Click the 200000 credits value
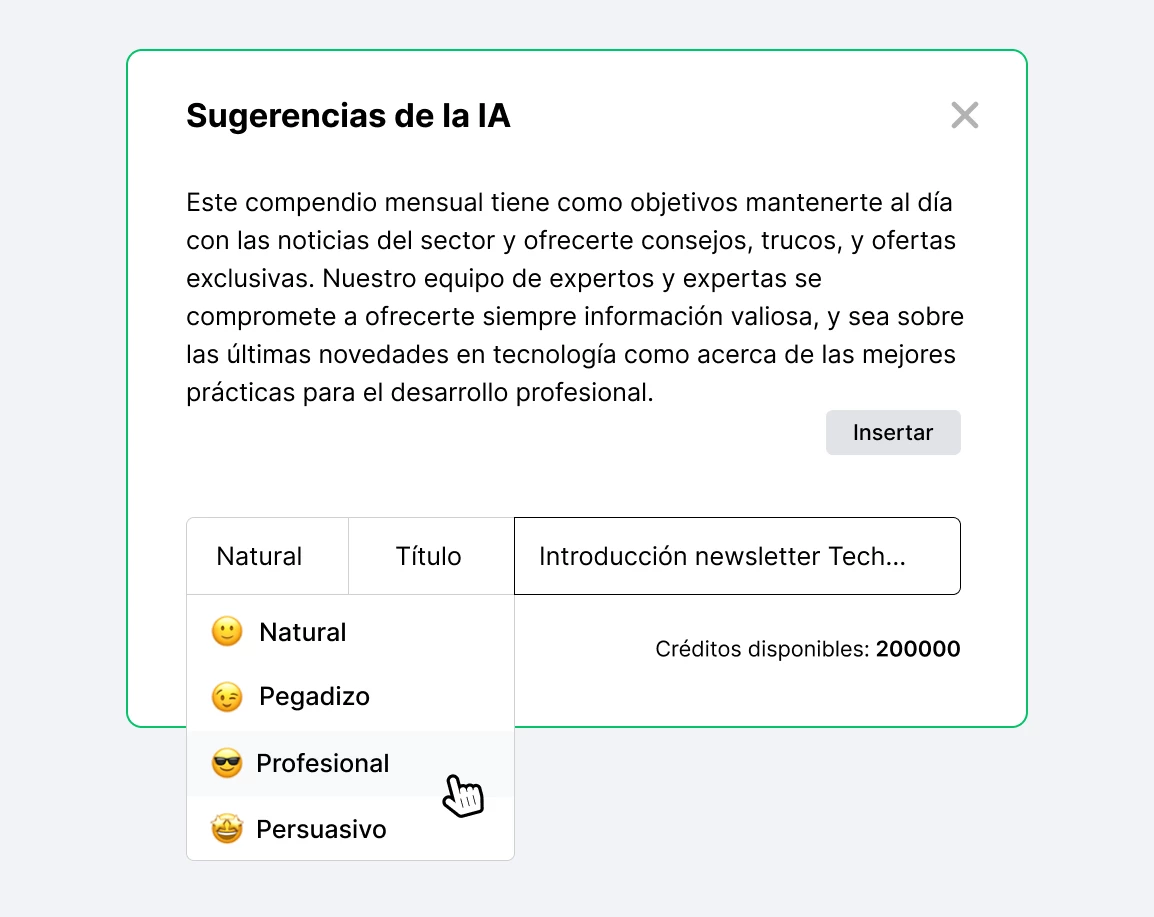The width and height of the screenshot is (1154, 917). point(918,650)
